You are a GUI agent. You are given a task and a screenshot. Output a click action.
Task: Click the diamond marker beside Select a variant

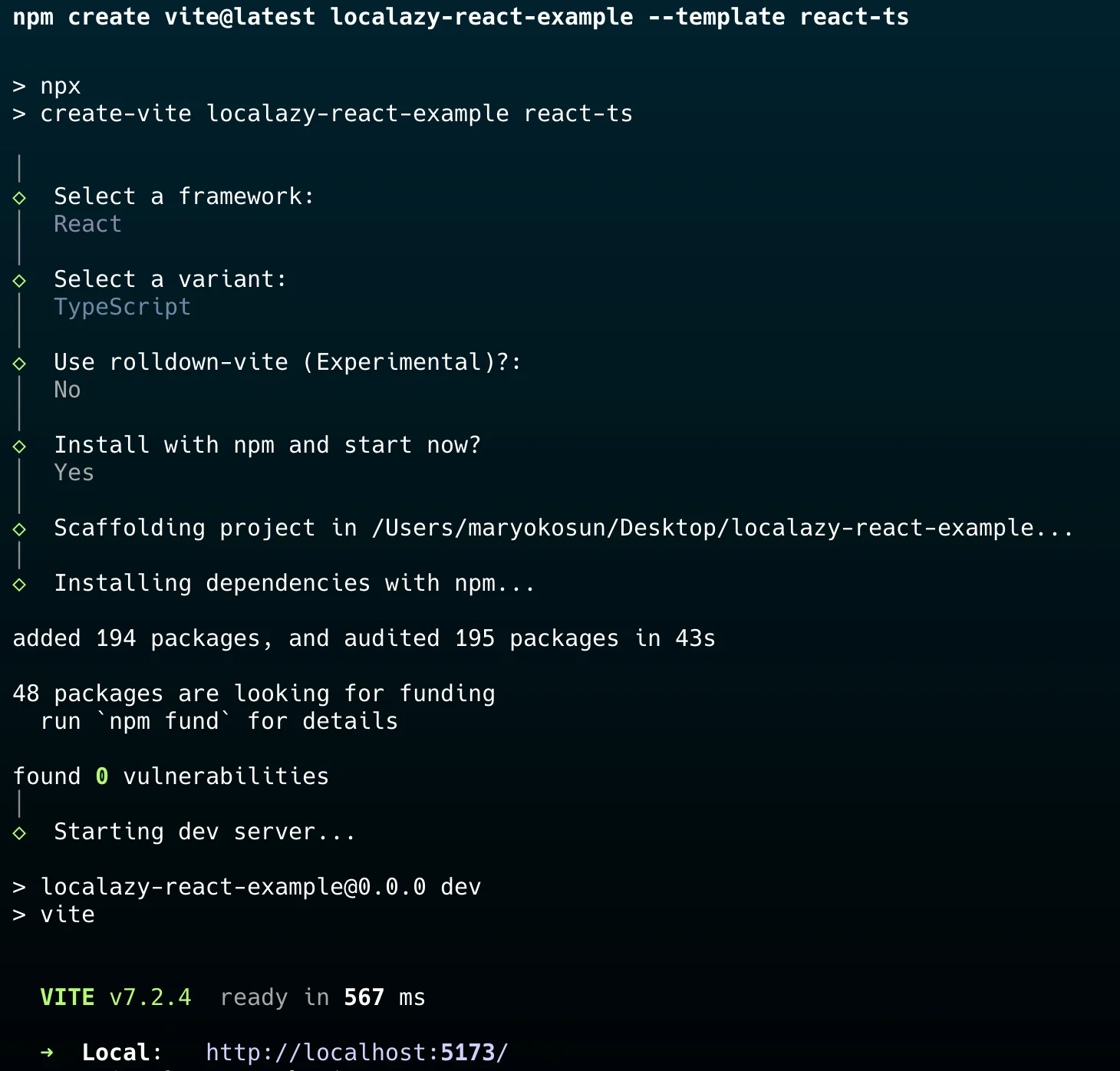[x=20, y=281]
